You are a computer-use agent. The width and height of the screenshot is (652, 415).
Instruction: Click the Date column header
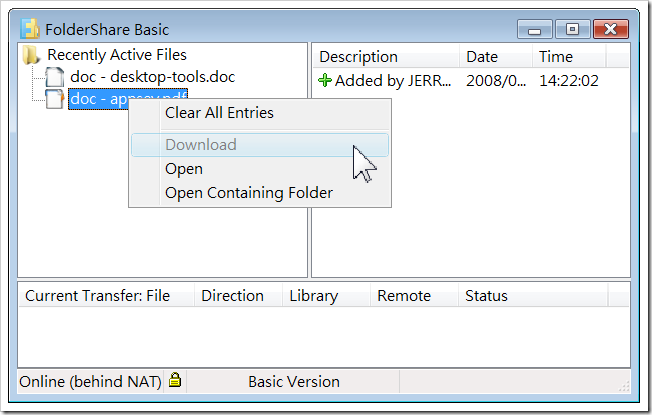pyautogui.click(x=496, y=57)
